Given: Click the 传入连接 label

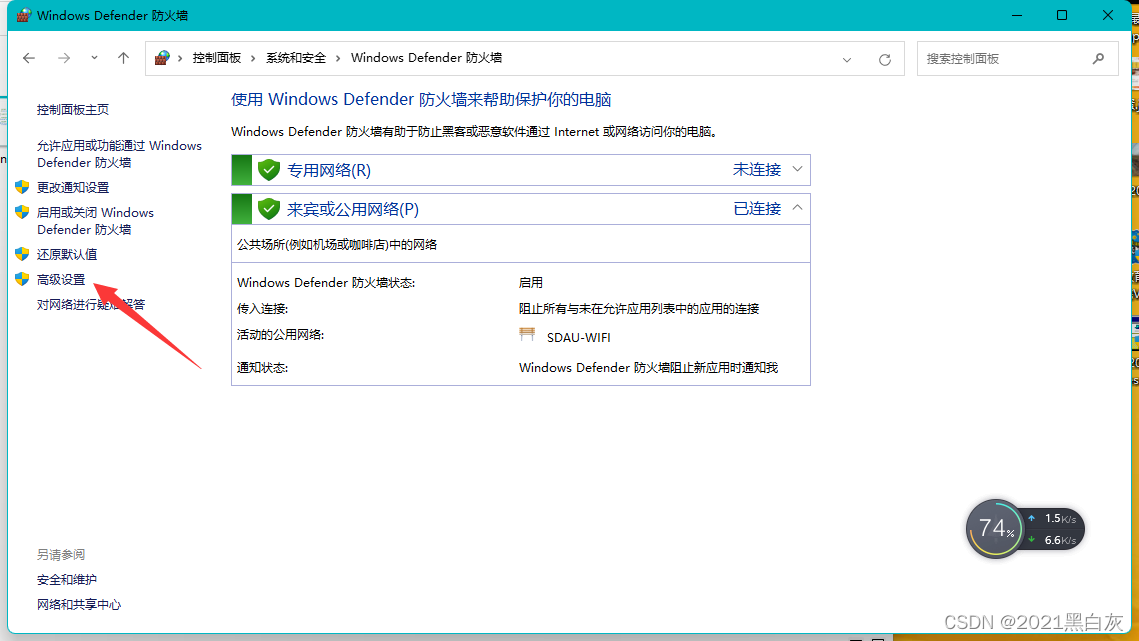Looking at the screenshot, I should point(262,309).
